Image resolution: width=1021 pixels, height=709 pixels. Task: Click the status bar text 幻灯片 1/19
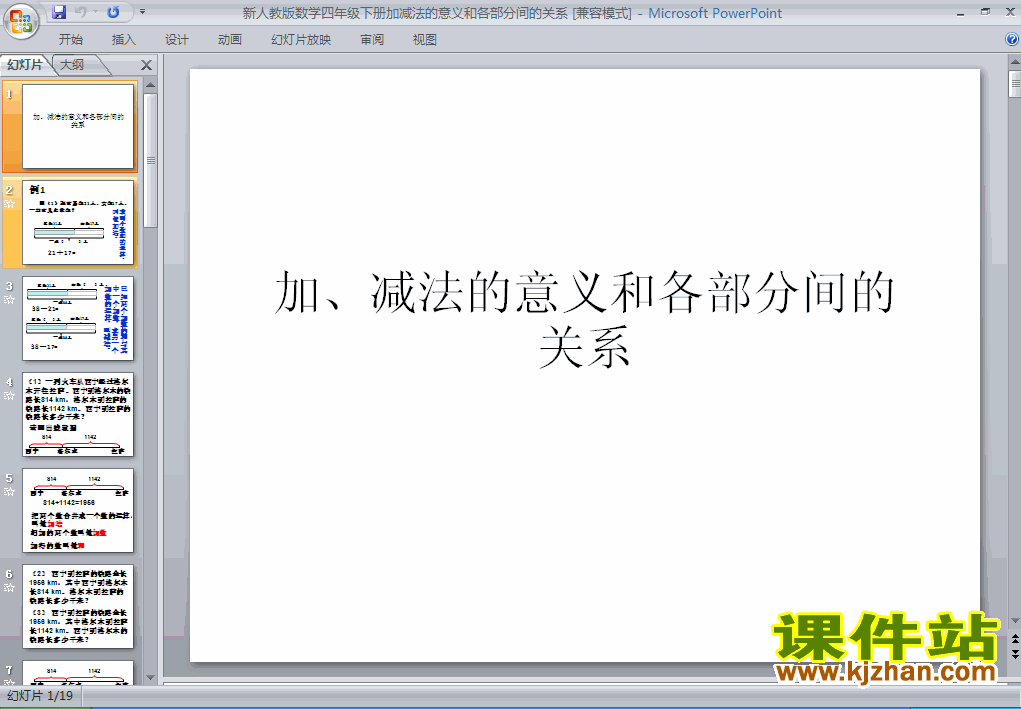tap(40, 696)
